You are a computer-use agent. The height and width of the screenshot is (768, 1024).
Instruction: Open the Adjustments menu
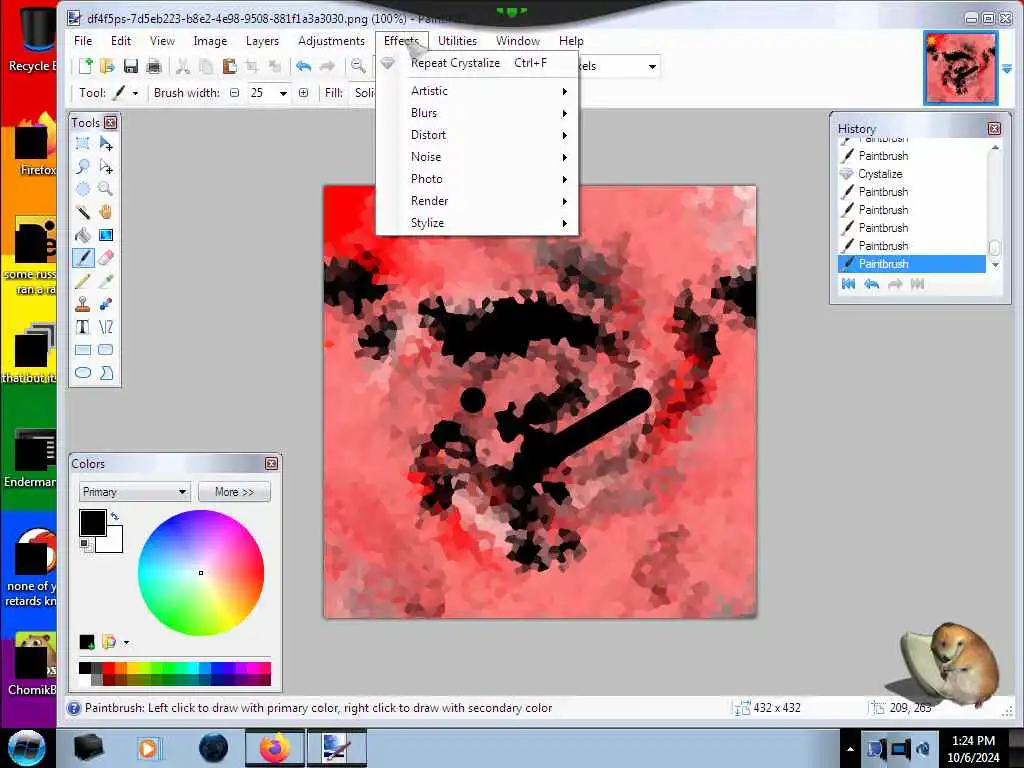coord(331,40)
